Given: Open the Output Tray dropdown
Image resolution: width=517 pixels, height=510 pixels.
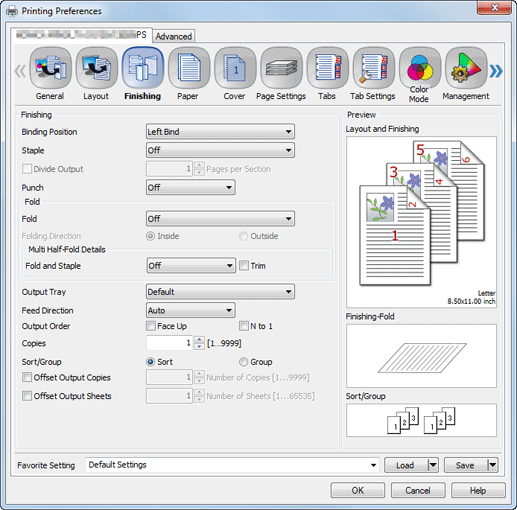Looking at the screenshot, I should 220,292.
